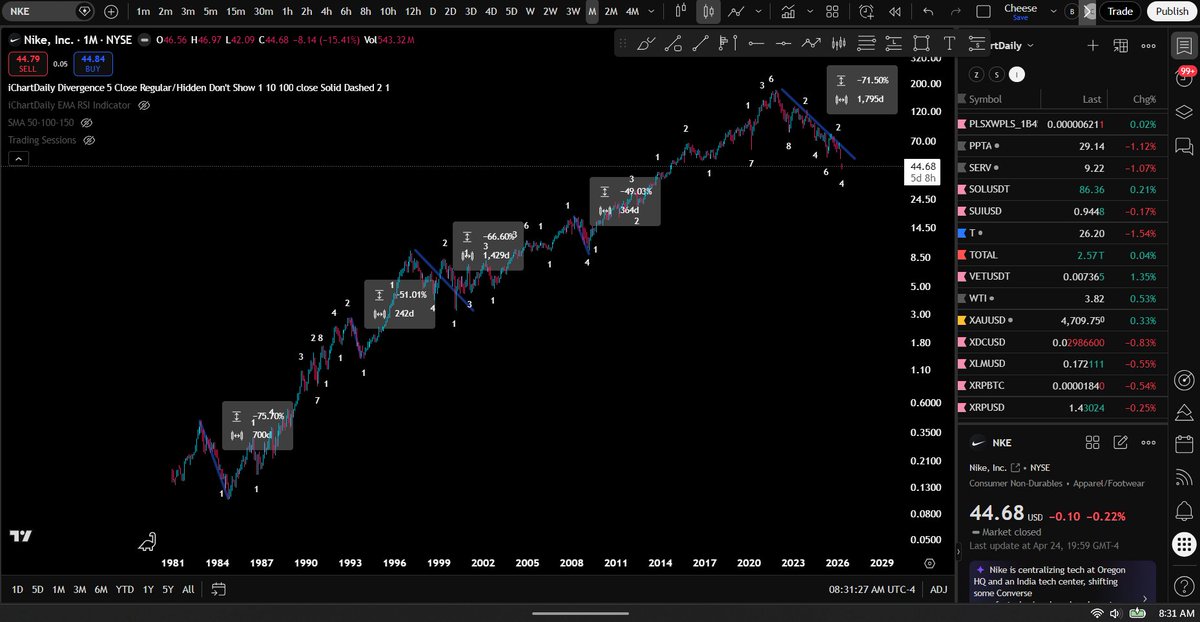The height and width of the screenshot is (622, 1200).
Task: Select the zigzag path drawing tool
Action: click(811, 43)
